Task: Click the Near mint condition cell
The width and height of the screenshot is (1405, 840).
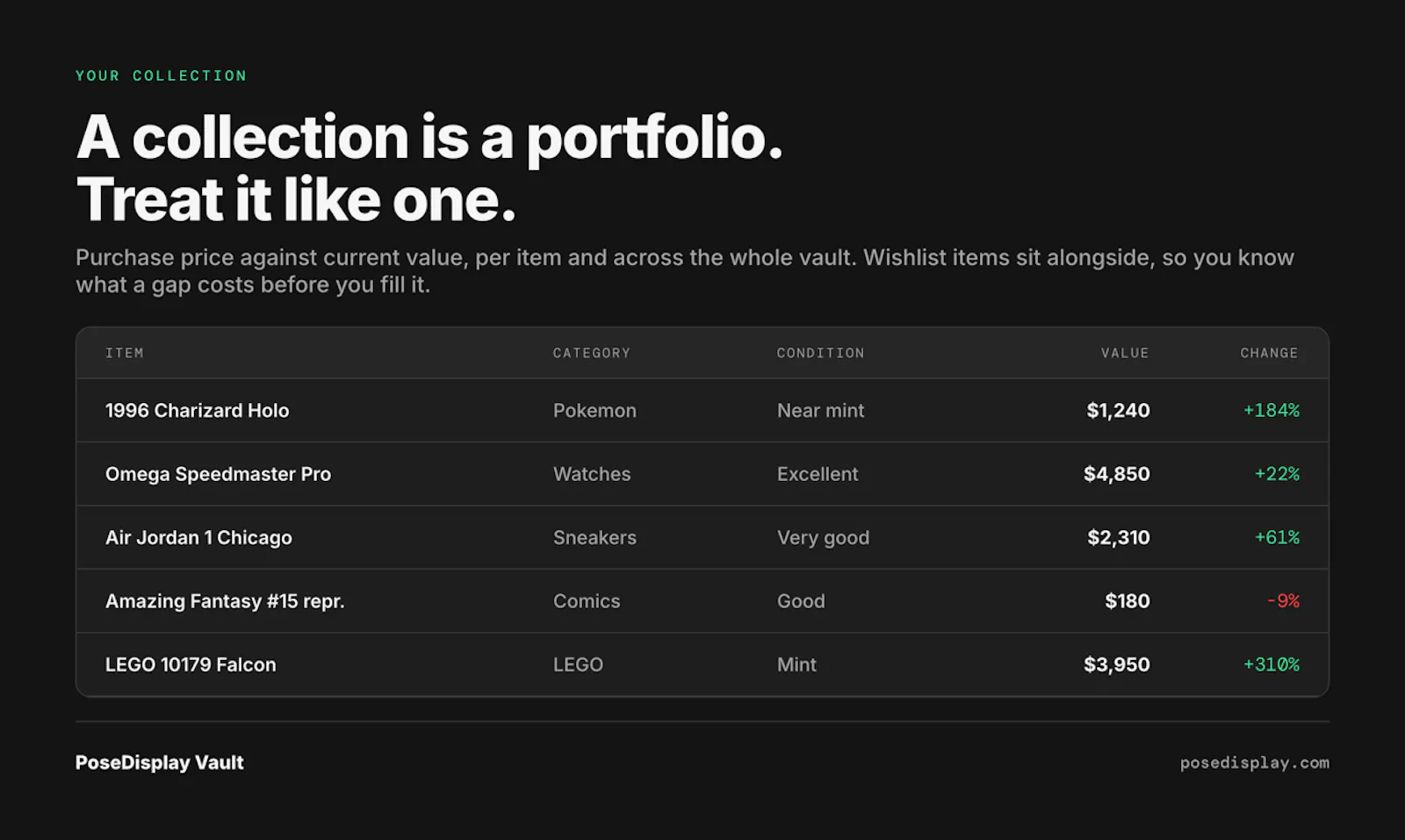Action: (820, 410)
